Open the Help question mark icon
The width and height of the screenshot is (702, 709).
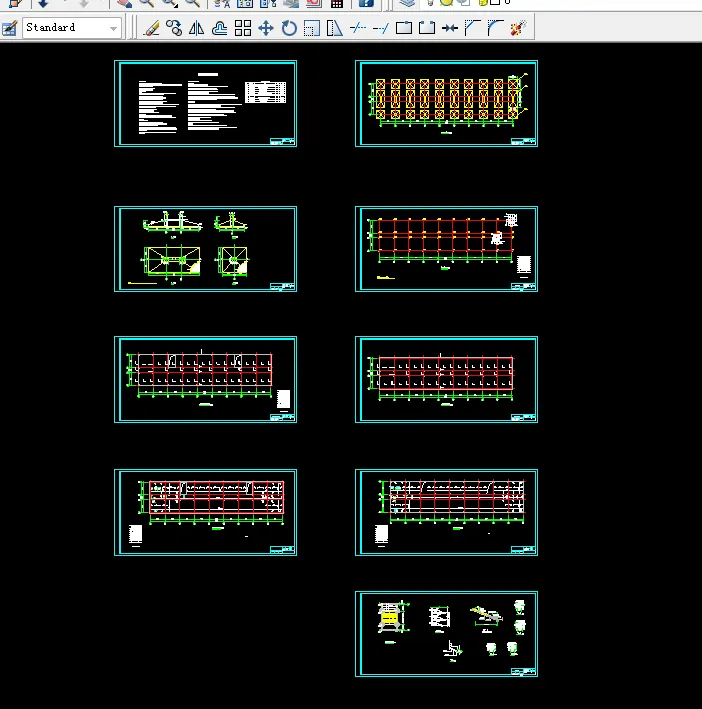tap(366, 4)
